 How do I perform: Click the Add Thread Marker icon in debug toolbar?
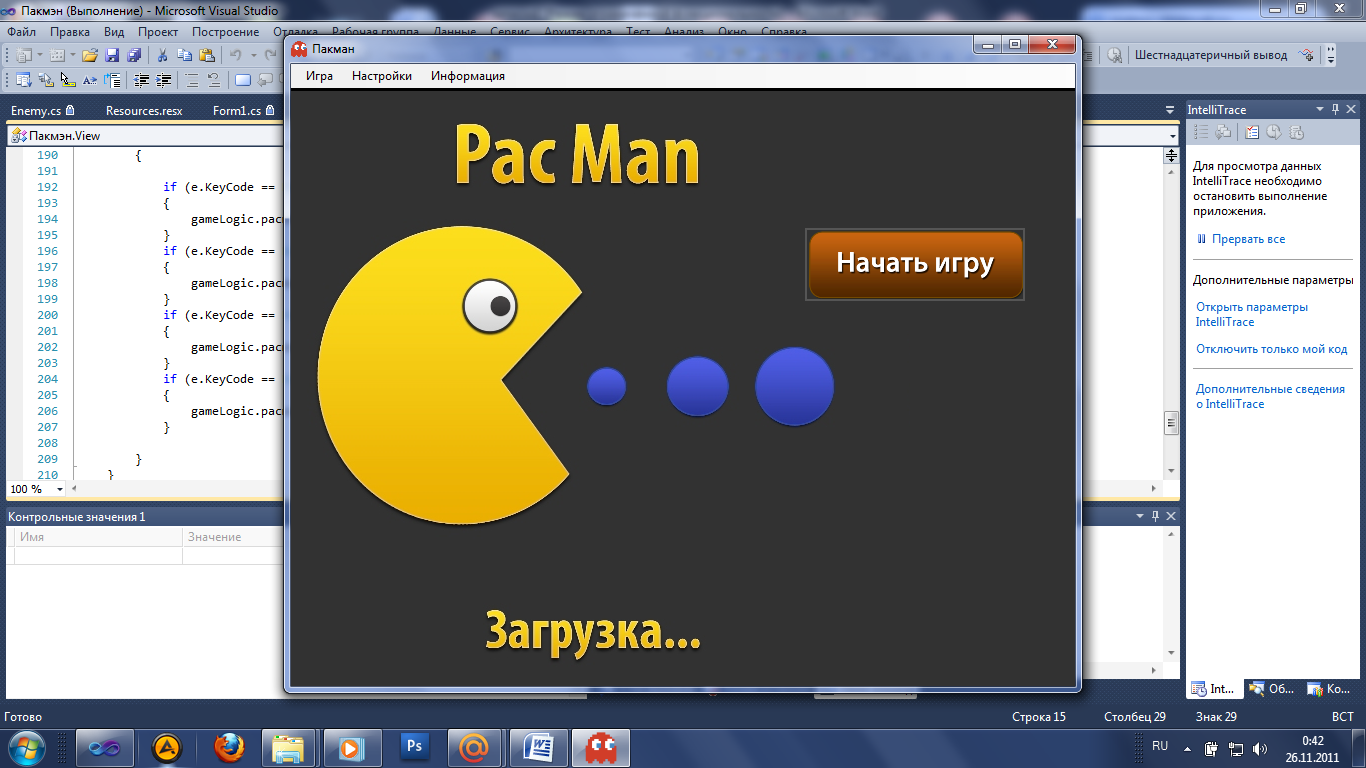(x=1307, y=55)
